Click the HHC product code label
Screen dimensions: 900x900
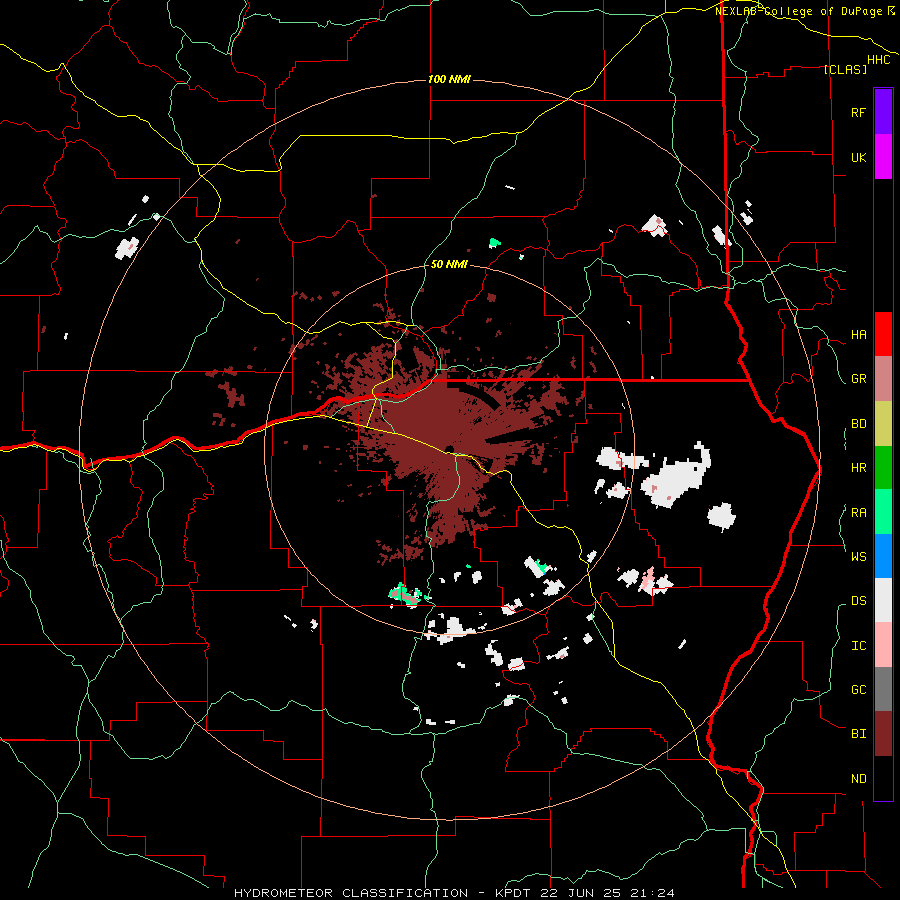tap(878, 60)
